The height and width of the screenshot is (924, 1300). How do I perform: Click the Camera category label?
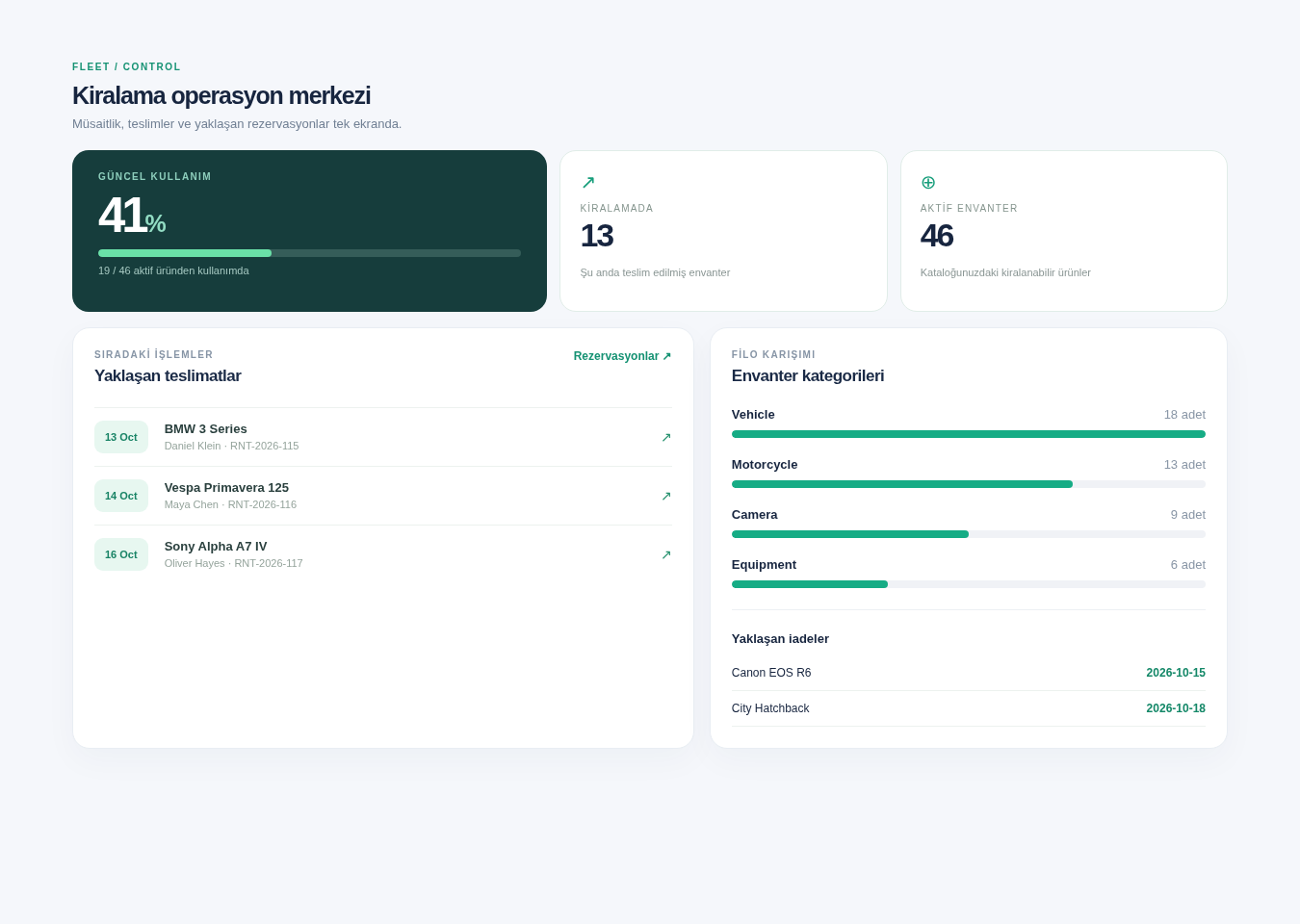[755, 515]
